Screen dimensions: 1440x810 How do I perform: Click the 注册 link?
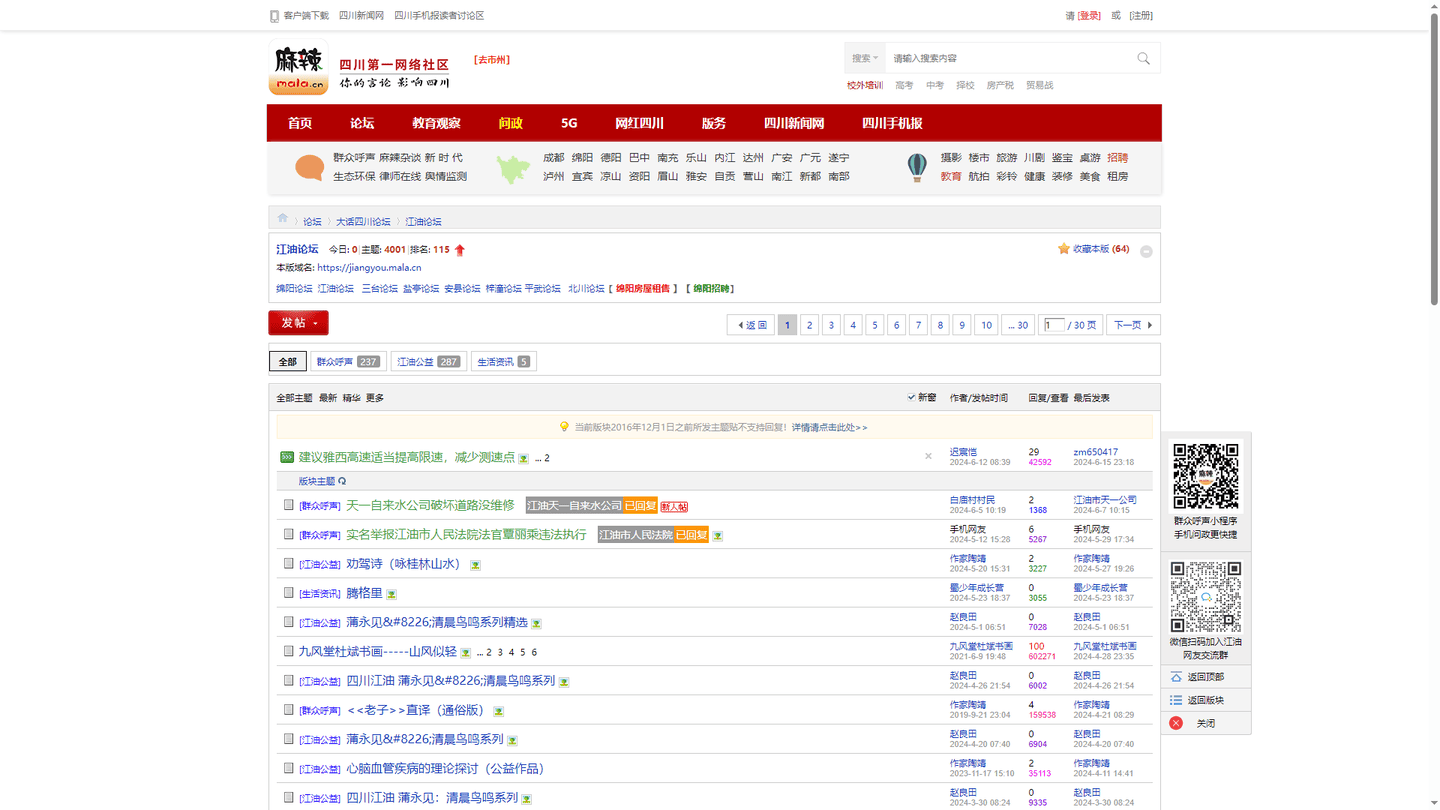pyautogui.click(x=1141, y=16)
